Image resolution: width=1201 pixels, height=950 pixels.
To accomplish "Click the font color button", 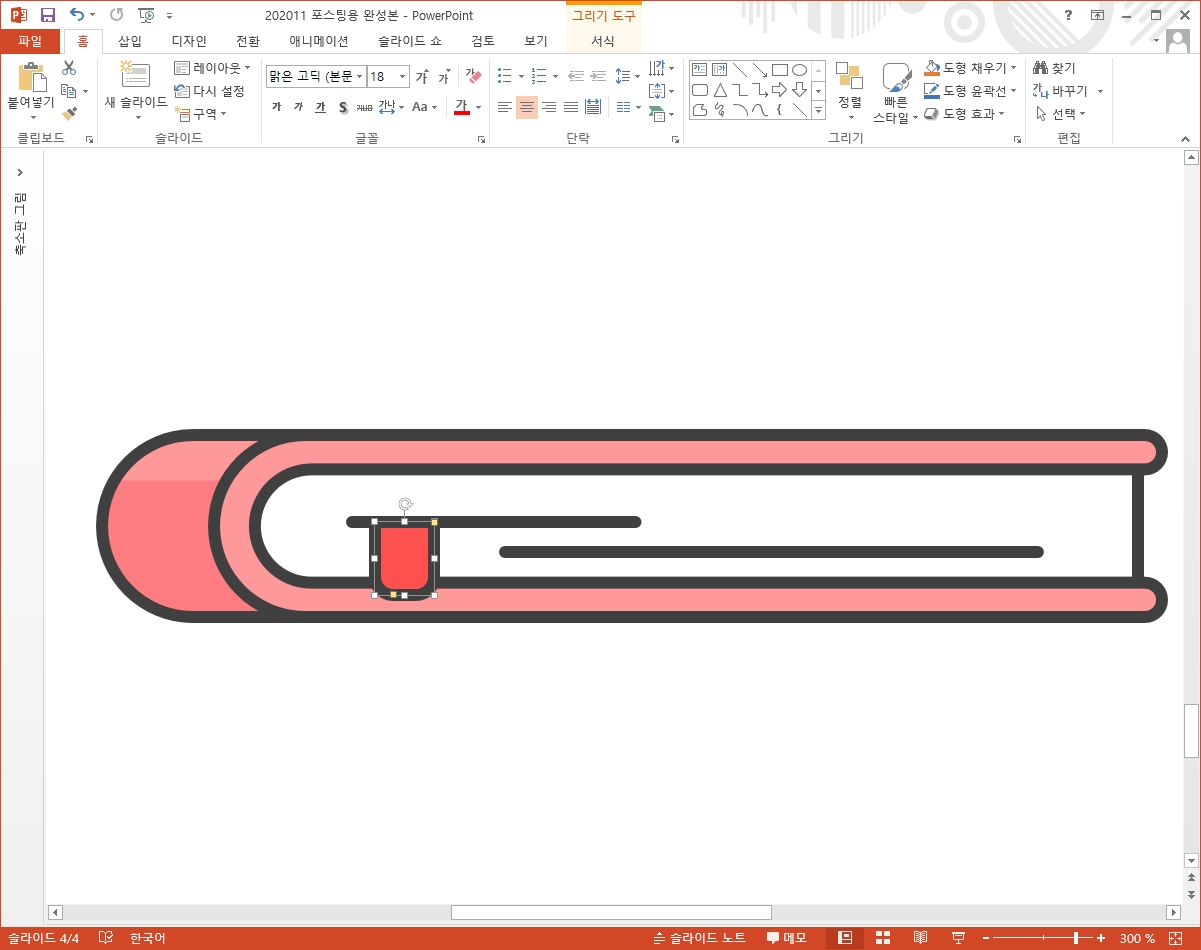I will click(x=462, y=107).
